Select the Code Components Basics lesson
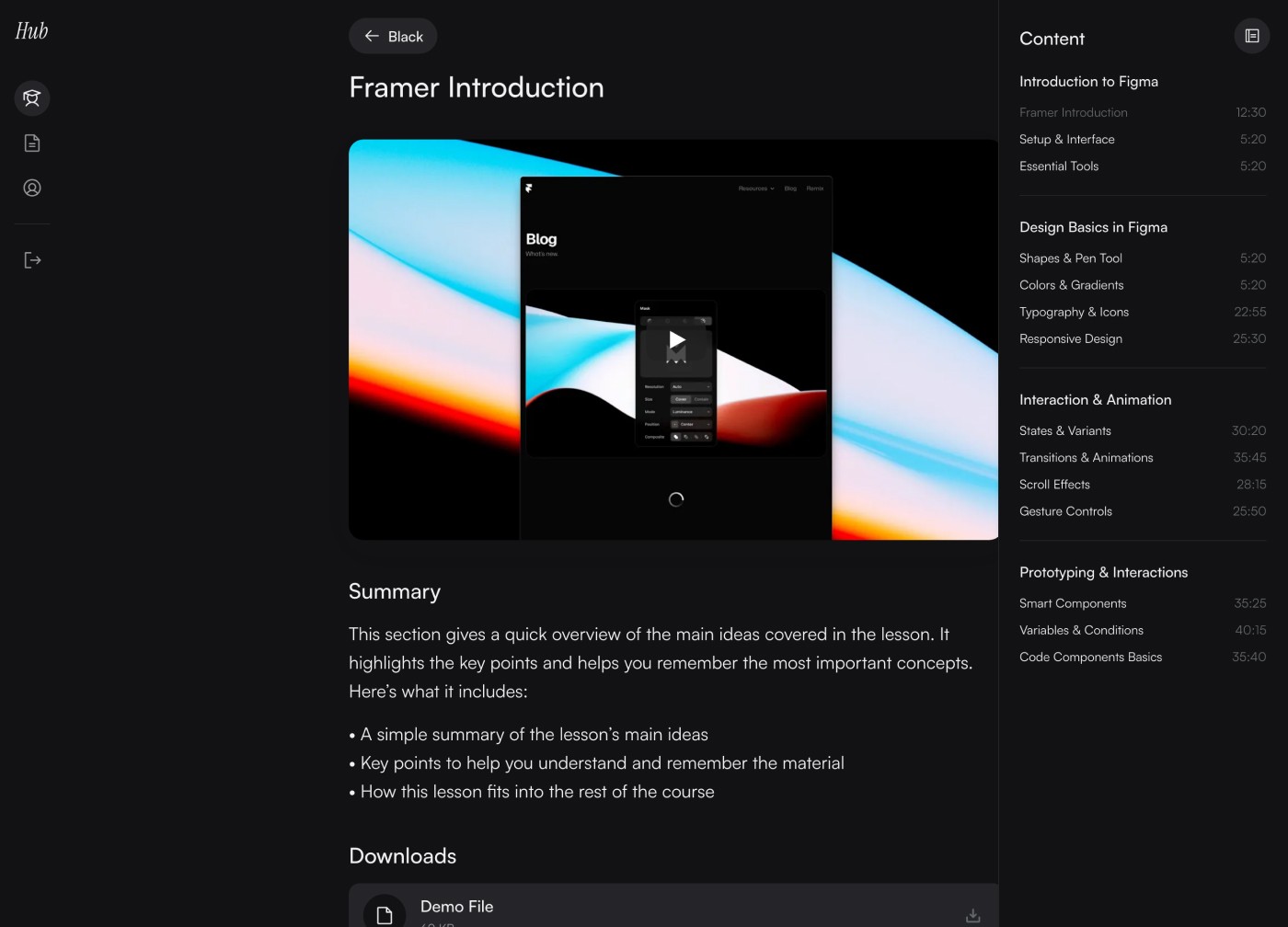The height and width of the screenshot is (927, 1288). (x=1143, y=657)
